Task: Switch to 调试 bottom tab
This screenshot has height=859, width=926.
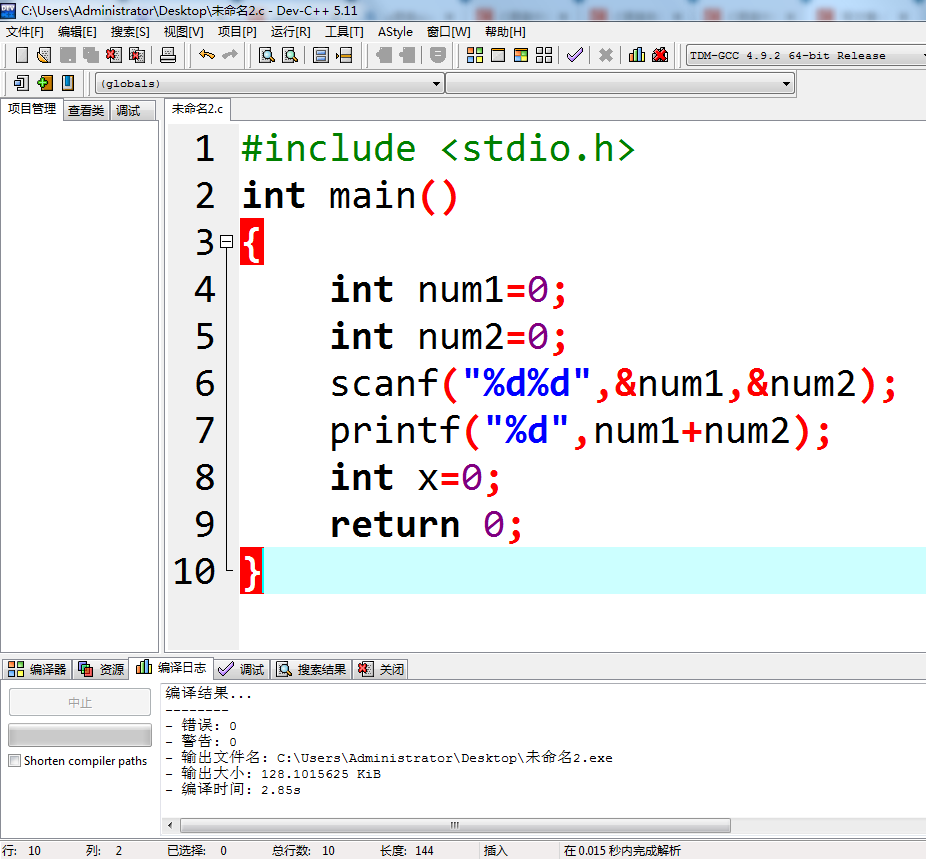Action: pos(242,669)
